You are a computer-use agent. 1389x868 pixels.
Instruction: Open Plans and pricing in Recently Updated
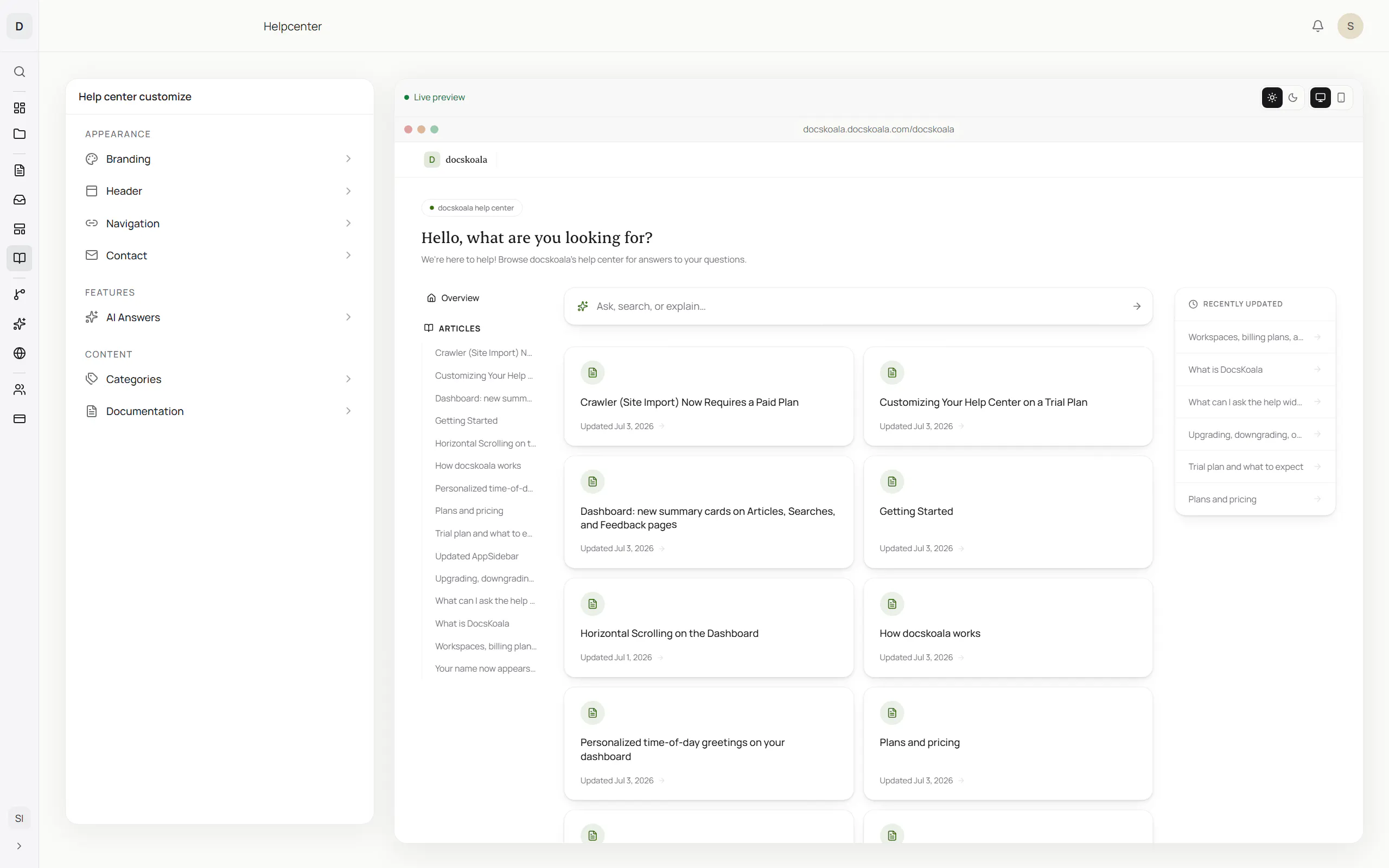pyautogui.click(x=1254, y=500)
